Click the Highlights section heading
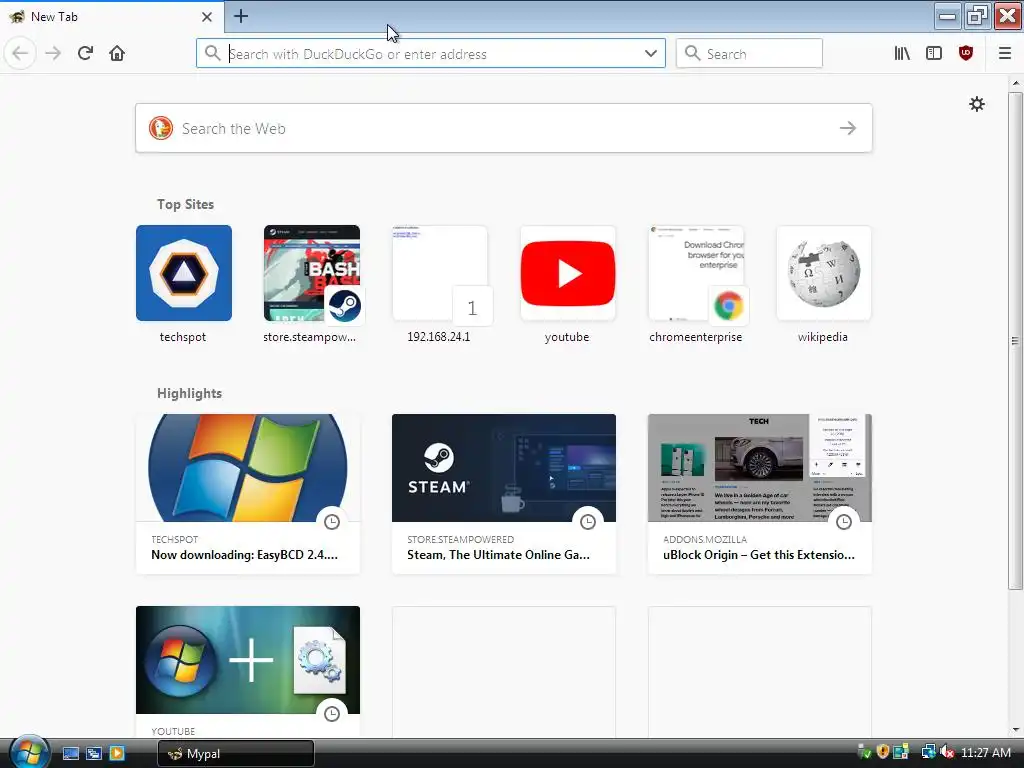The height and width of the screenshot is (768, 1024). (189, 393)
